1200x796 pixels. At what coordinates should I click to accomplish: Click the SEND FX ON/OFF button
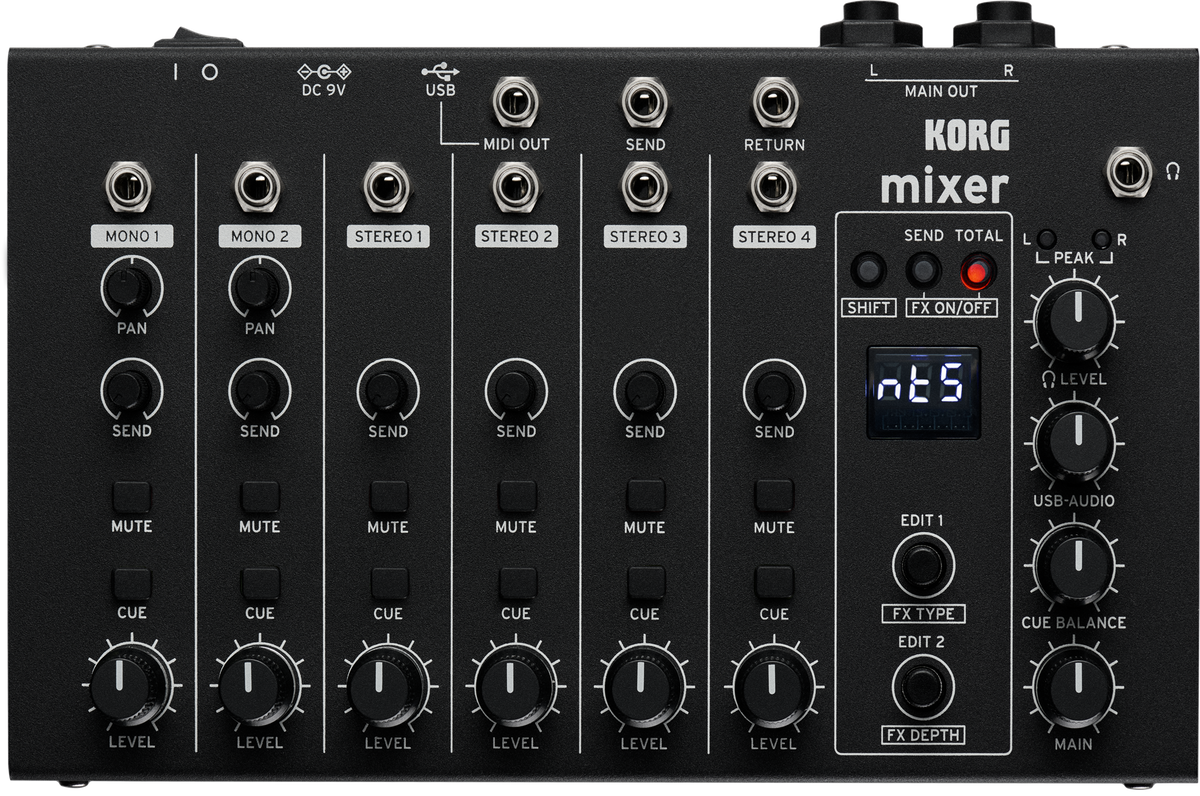point(923,271)
